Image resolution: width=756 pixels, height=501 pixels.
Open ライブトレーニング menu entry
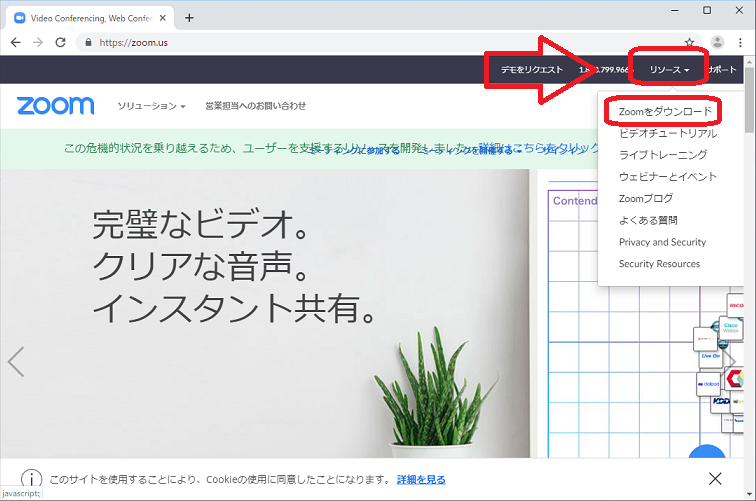click(x=663, y=155)
